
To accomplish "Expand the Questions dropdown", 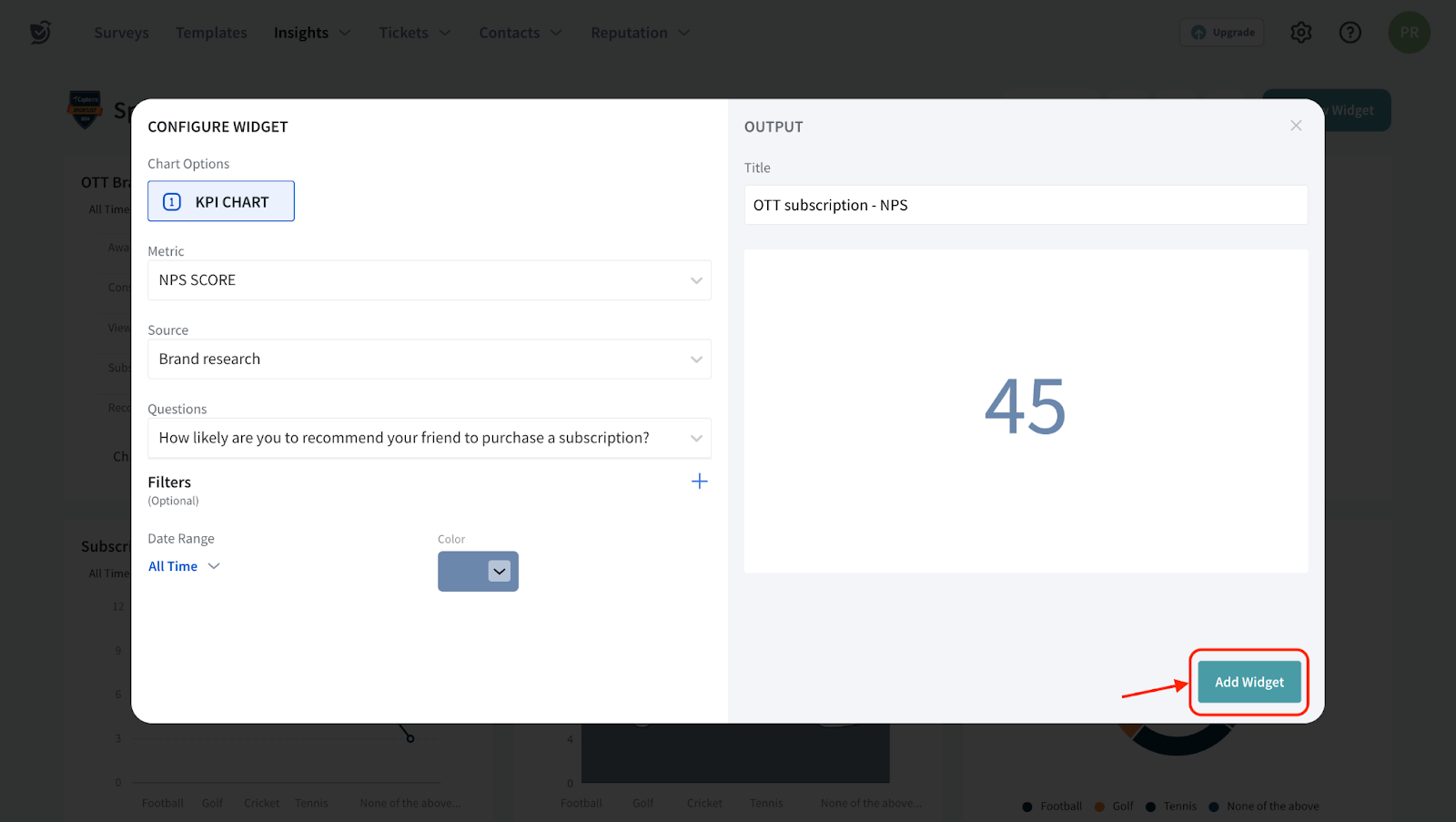I will (x=429, y=438).
